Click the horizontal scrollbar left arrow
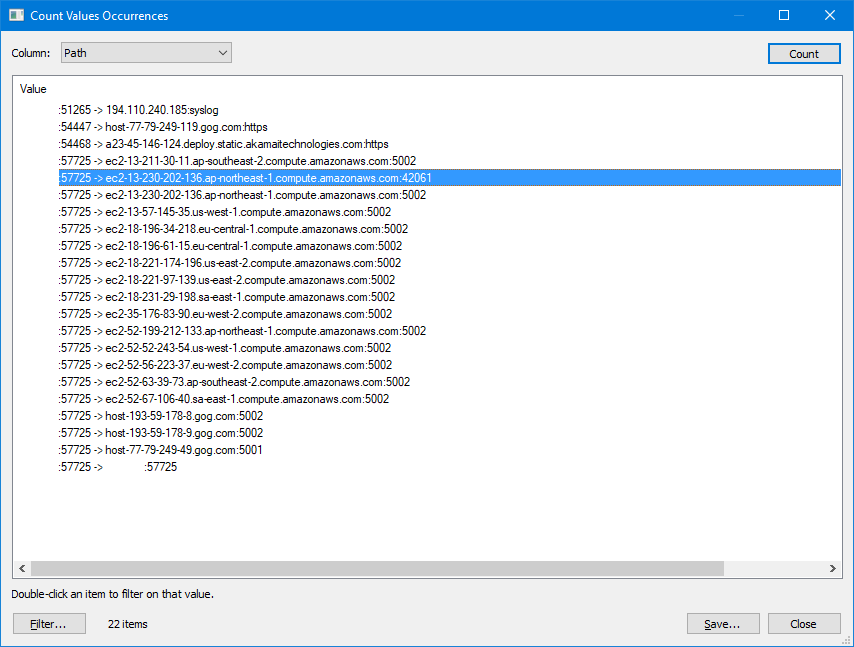The width and height of the screenshot is (854, 647). point(22,569)
